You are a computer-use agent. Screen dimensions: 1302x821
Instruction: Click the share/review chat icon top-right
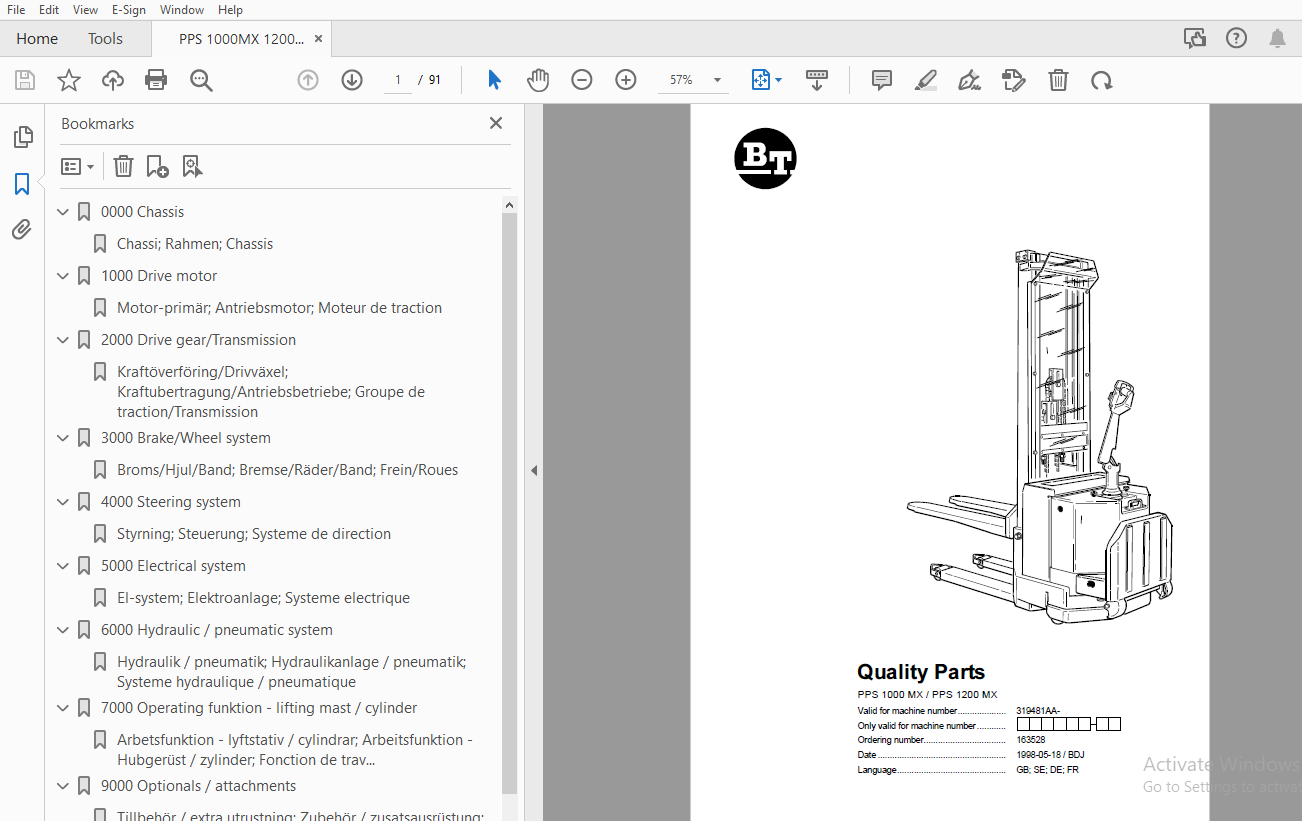[1195, 39]
